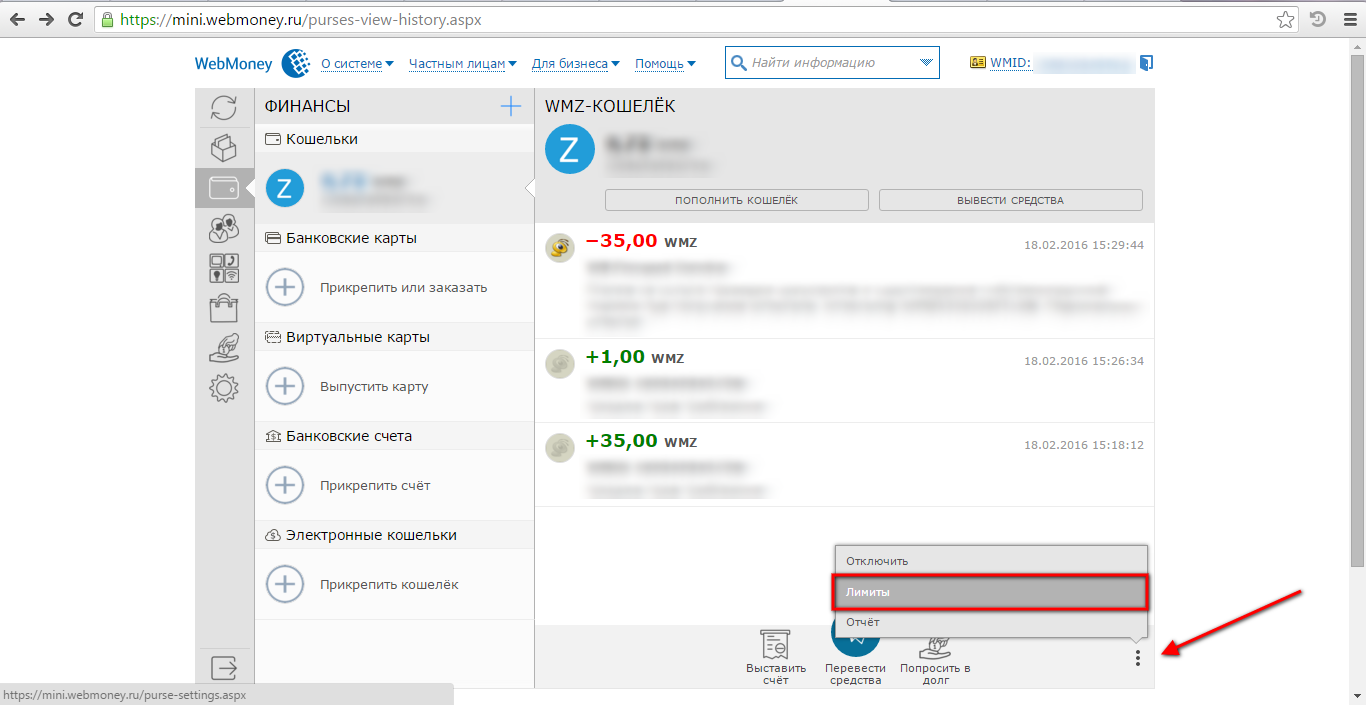Open the payments services grid sidebar icon
1366x705 pixels.
coord(224,268)
